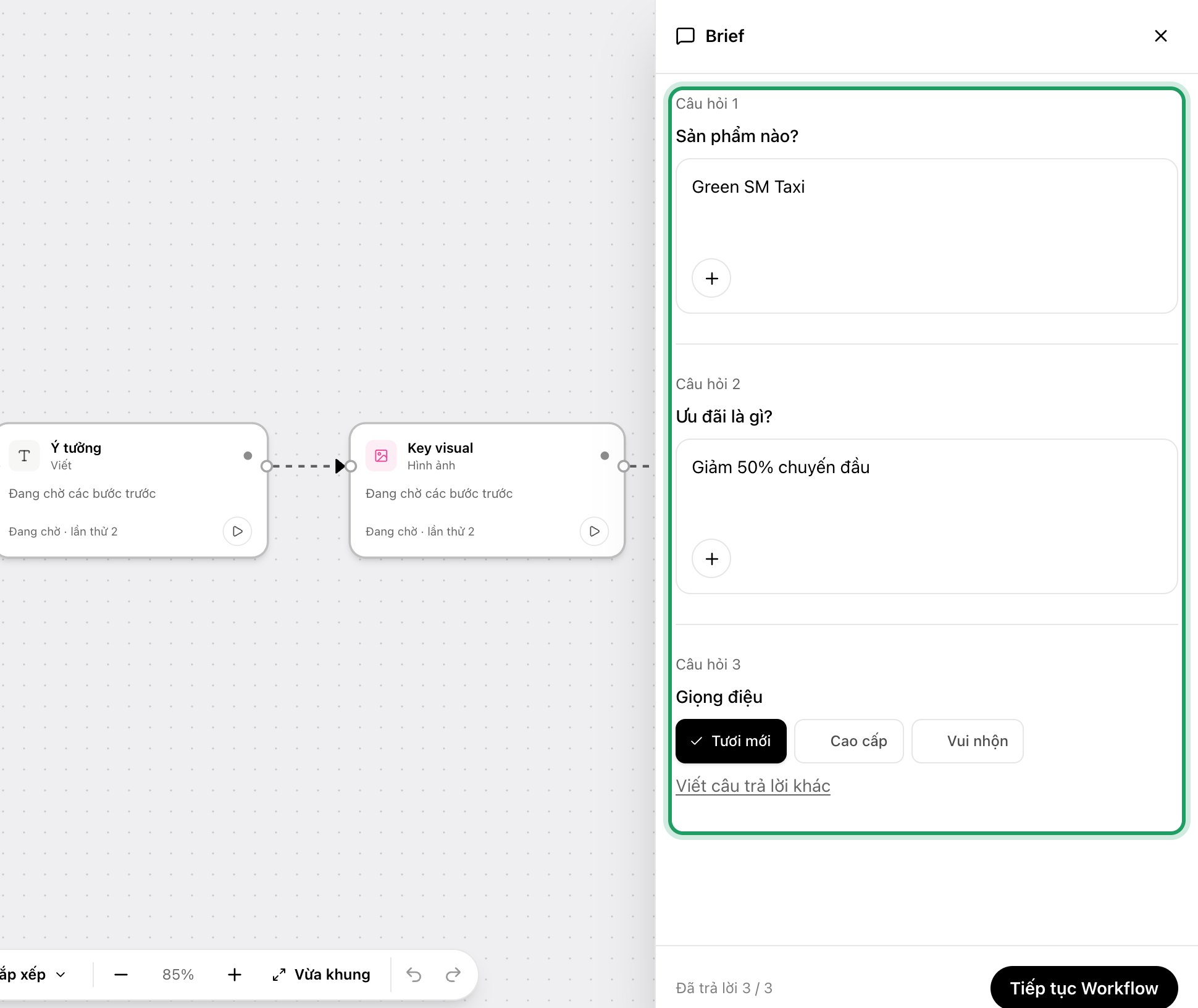Open the 85% zoom level control
The image size is (1198, 1008).
coord(178,975)
